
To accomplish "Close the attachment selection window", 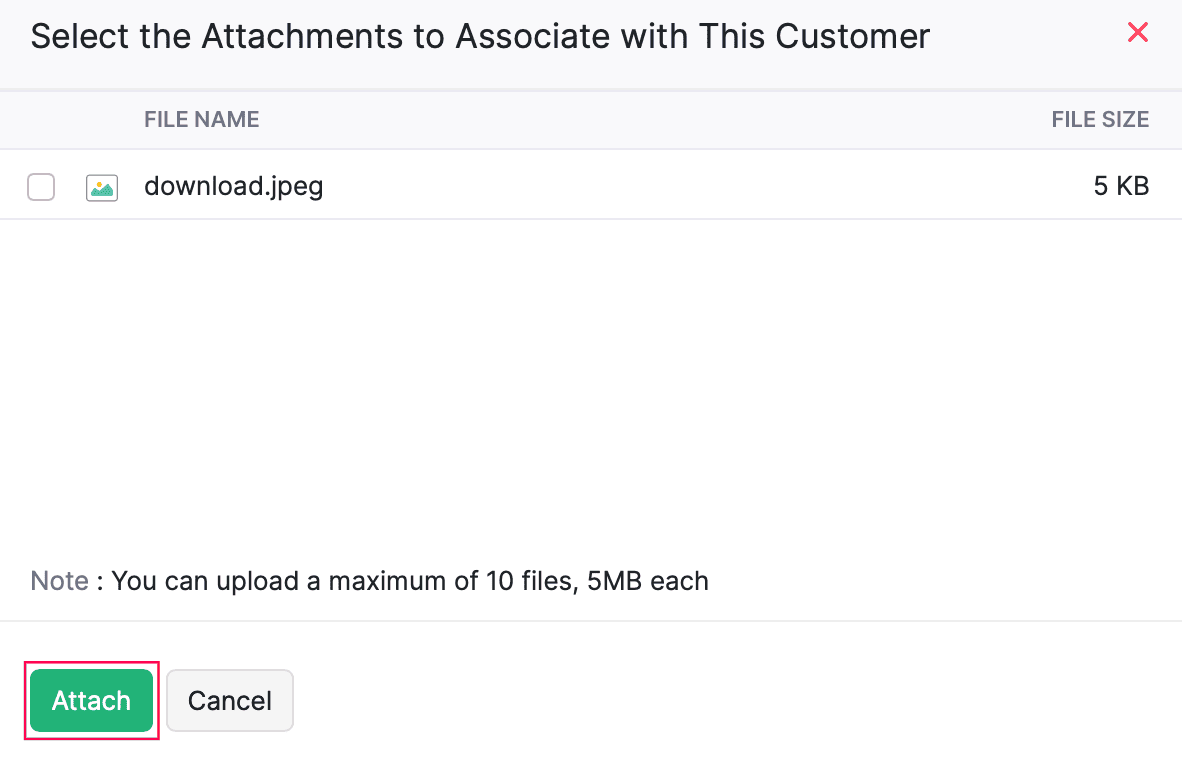I will point(1138,32).
